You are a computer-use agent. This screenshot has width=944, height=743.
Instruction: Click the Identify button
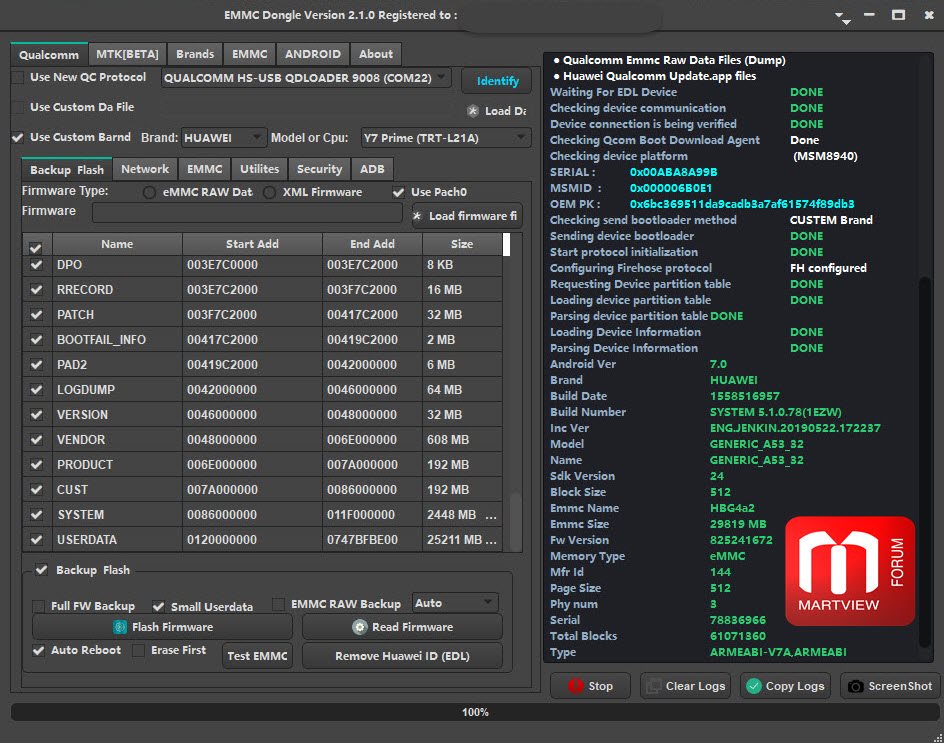(x=497, y=81)
